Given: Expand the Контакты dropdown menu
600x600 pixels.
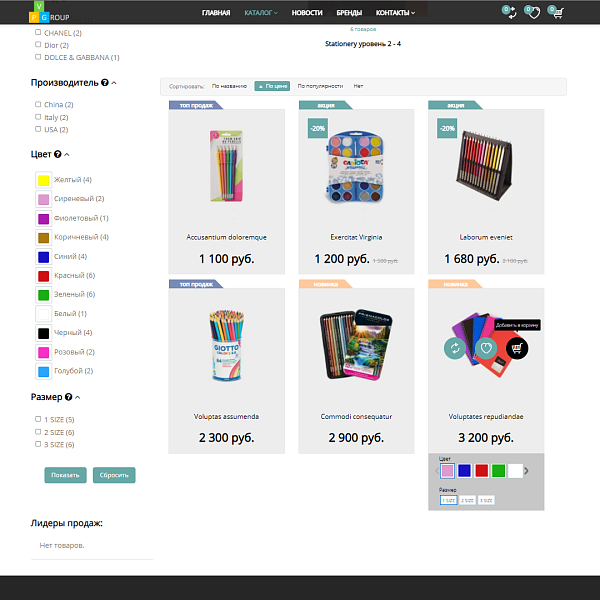Looking at the screenshot, I should [x=395, y=13].
